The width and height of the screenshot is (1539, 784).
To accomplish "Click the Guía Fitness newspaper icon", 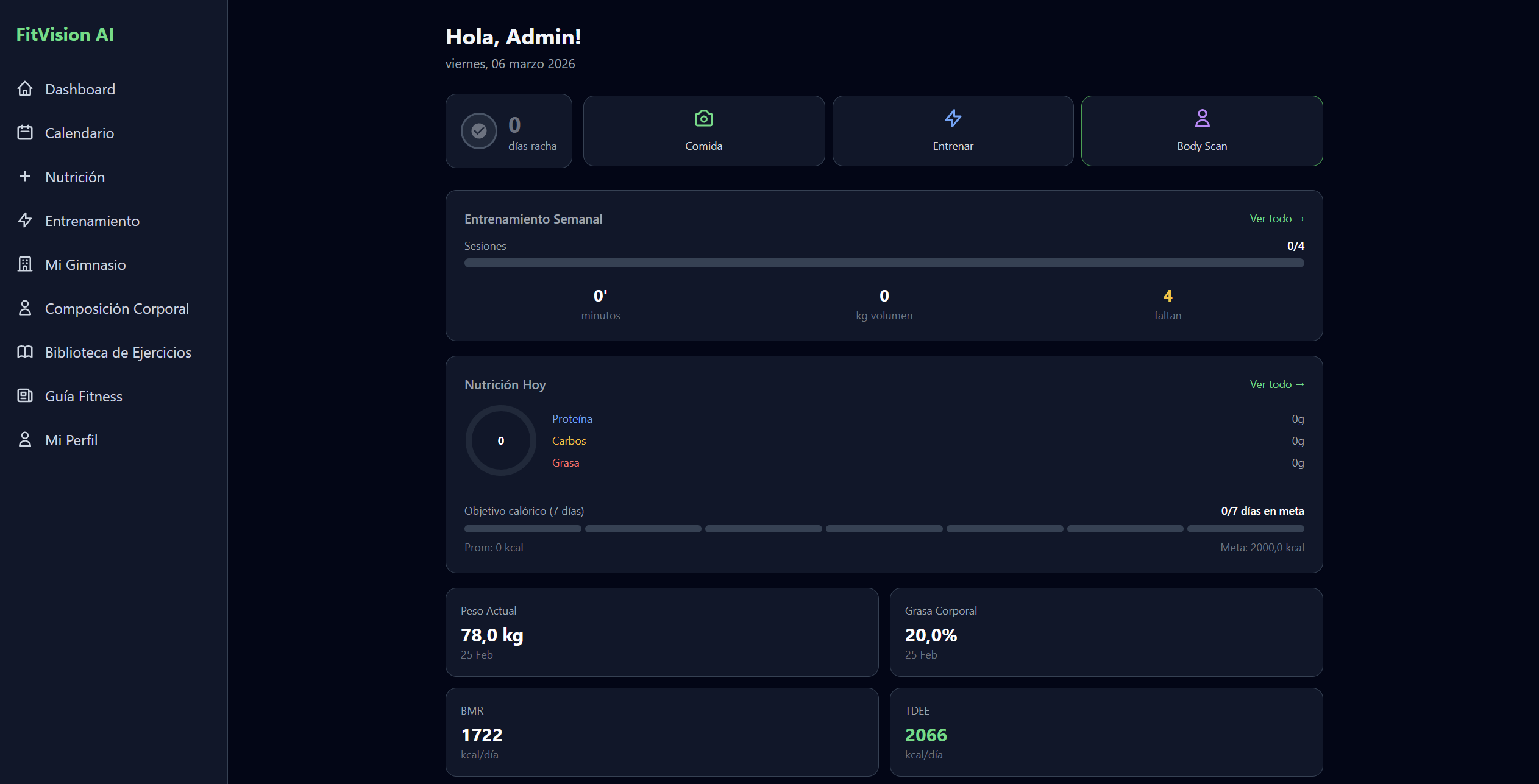I will 25,396.
